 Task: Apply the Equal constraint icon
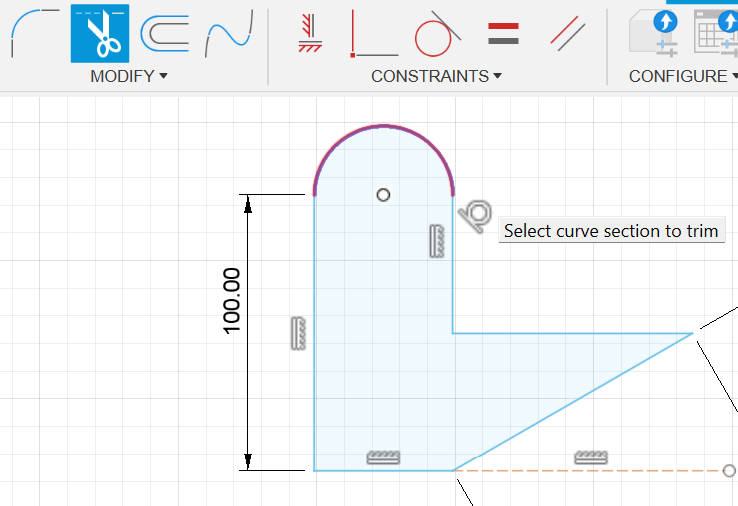[503, 34]
